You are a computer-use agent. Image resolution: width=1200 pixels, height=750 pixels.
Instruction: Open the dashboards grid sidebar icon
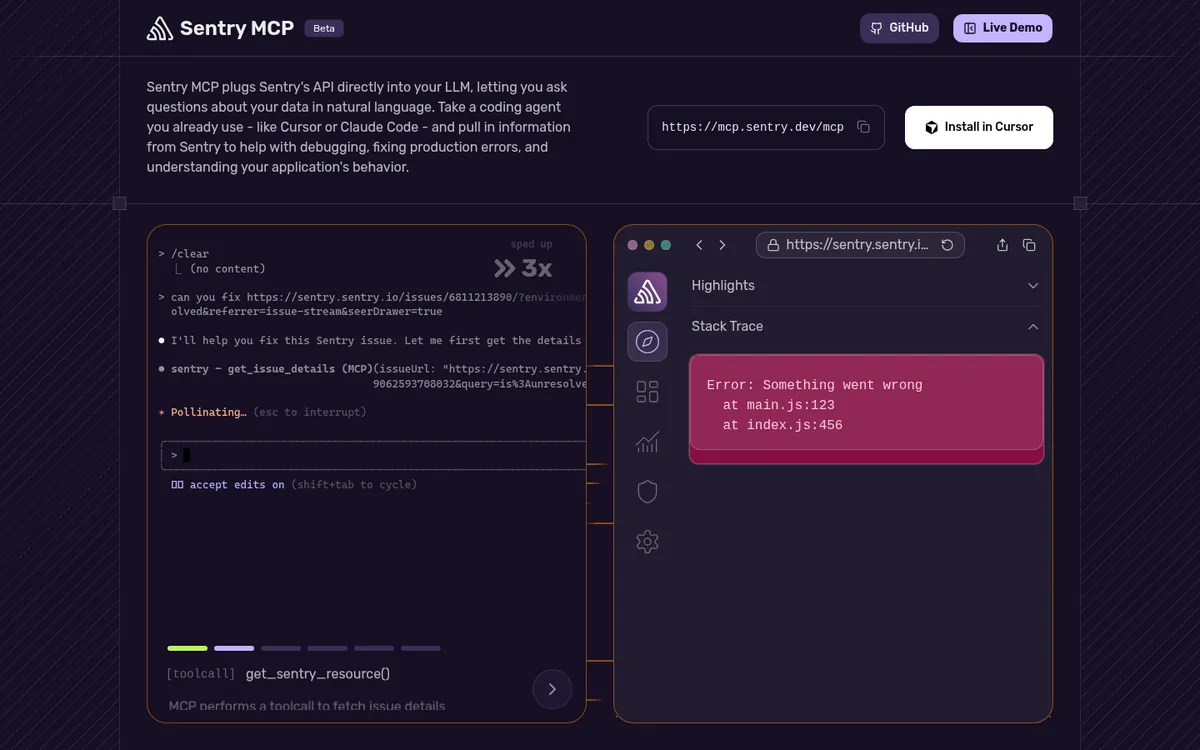pyautogui.click(x=647, y=392)
